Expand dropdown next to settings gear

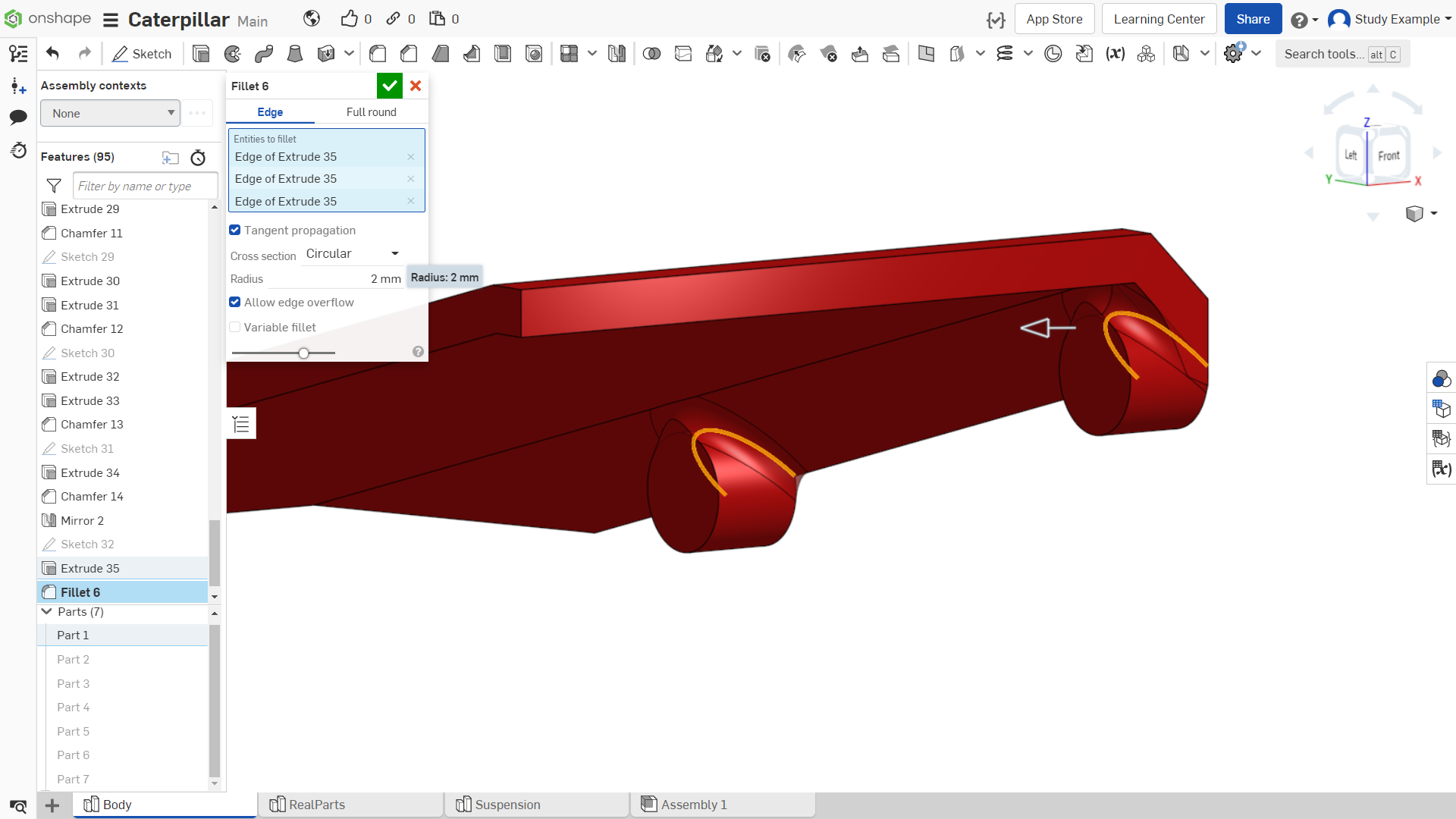(x=1256, y=54)
